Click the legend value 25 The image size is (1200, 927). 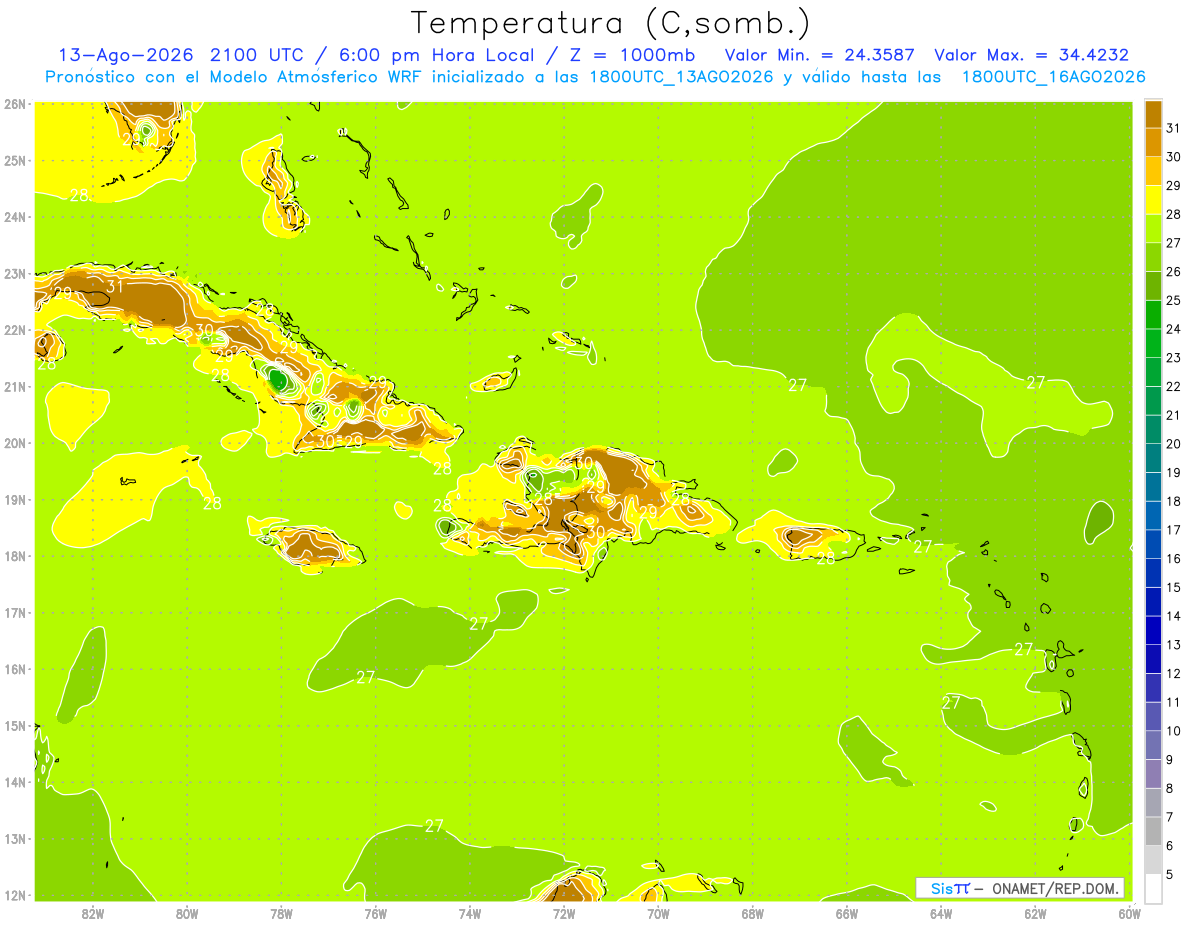click(1174, 300)
